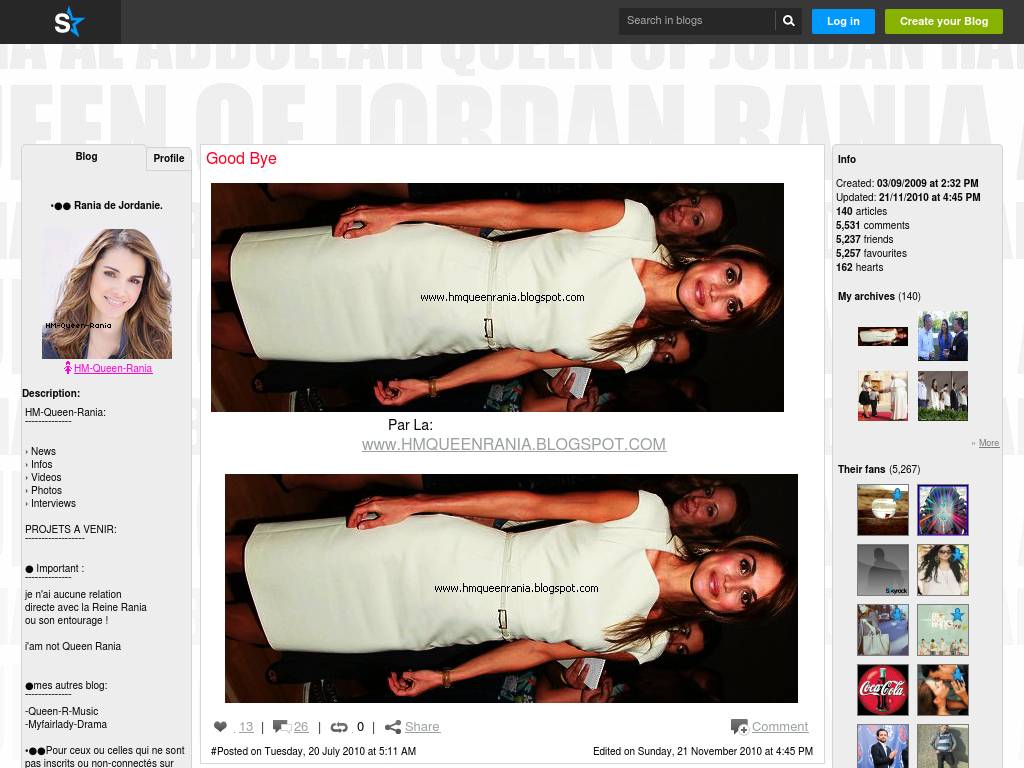Viewport: 1024px width, 768px height.
Task: Open archive thumbnail of outdoor ceremony
Action: click(942, 396)
